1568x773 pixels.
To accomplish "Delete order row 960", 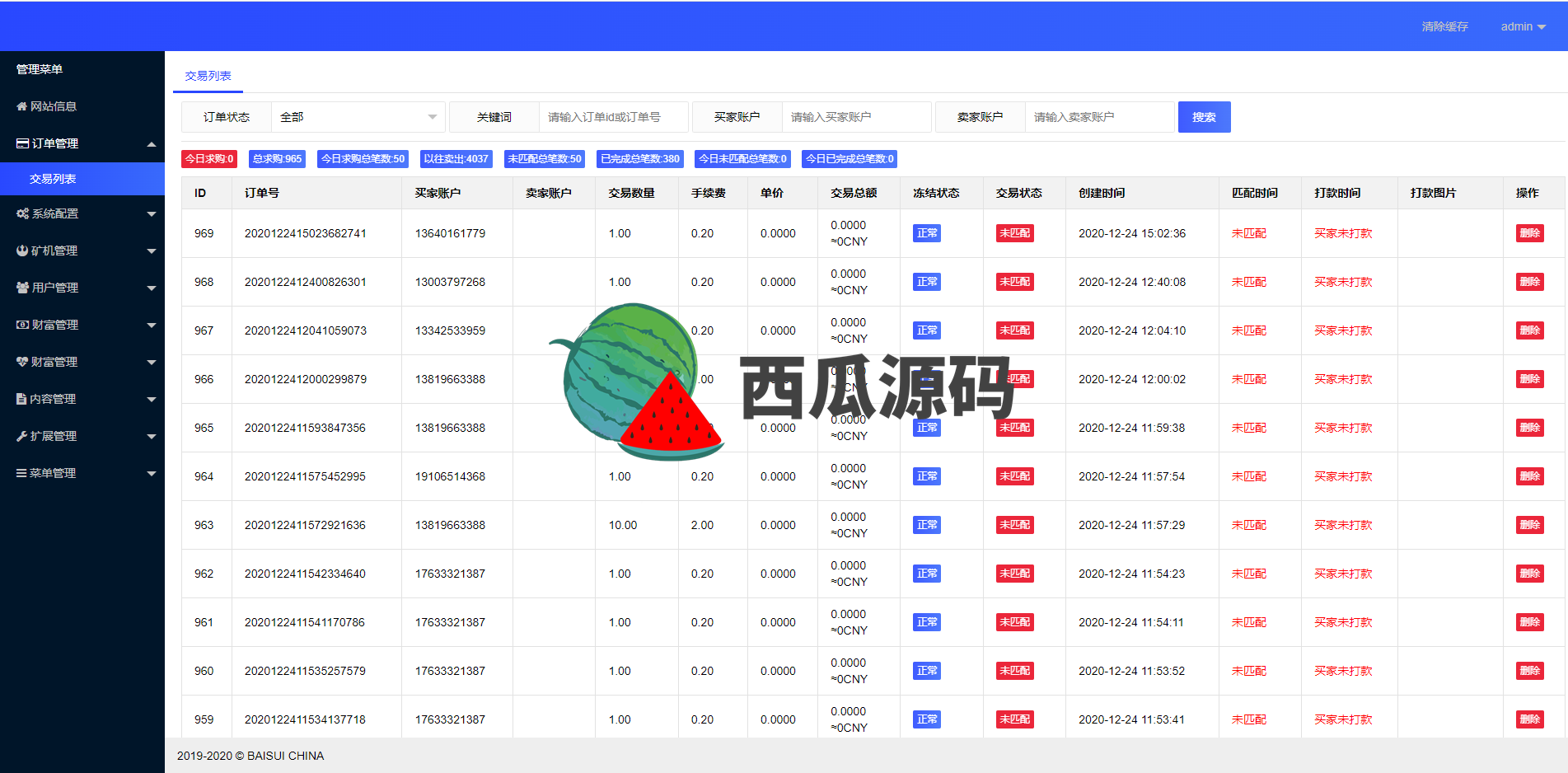I will 1530,671.
